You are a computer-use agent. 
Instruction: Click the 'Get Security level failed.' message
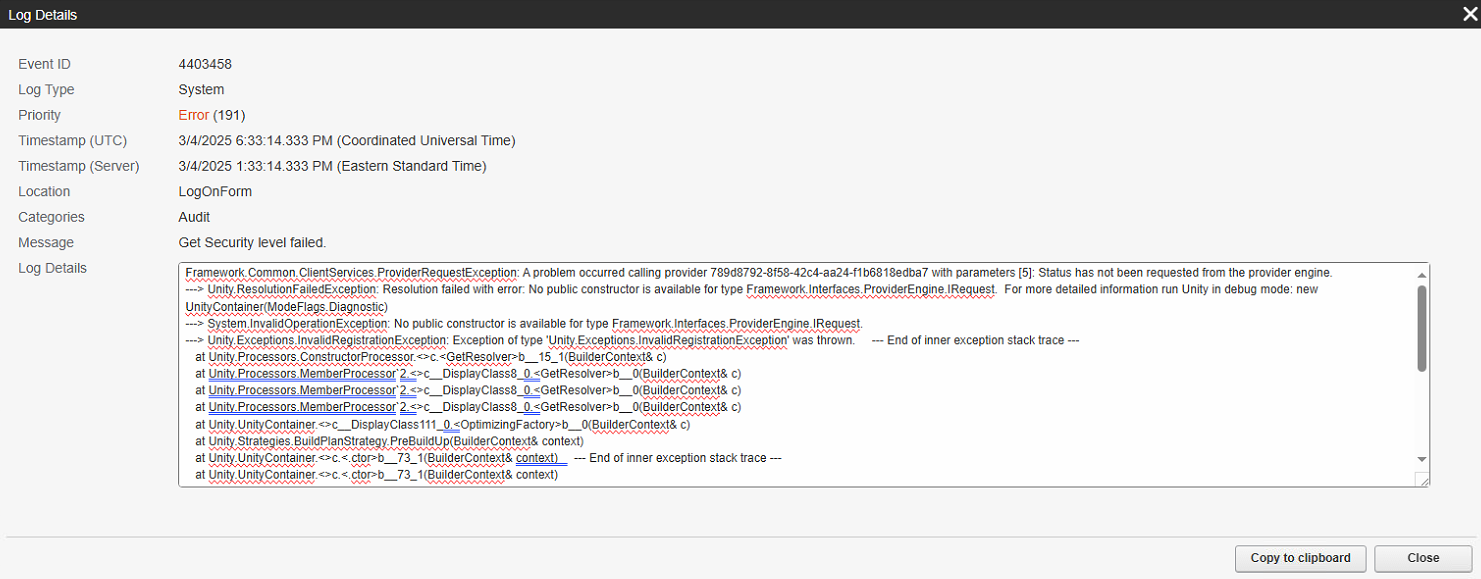coord(252,243)
